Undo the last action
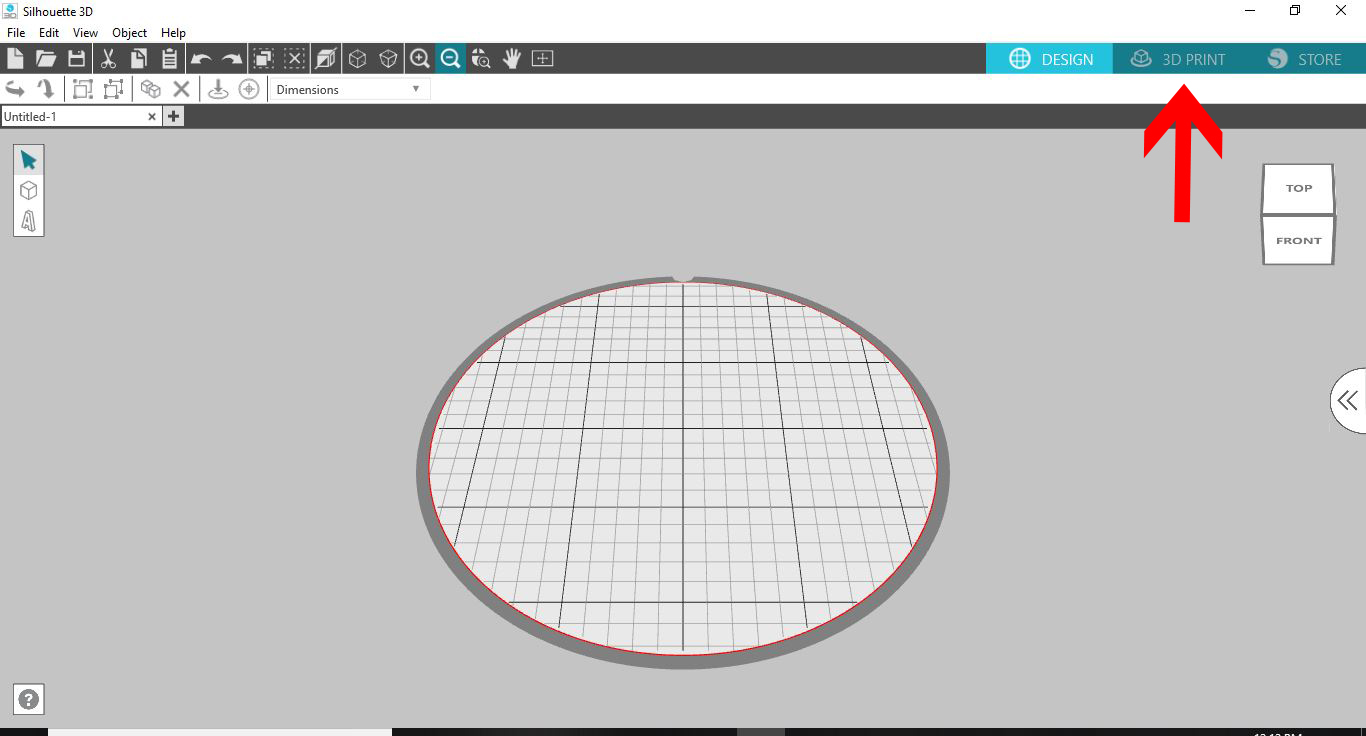1366x736 pixels. (201, 59)
